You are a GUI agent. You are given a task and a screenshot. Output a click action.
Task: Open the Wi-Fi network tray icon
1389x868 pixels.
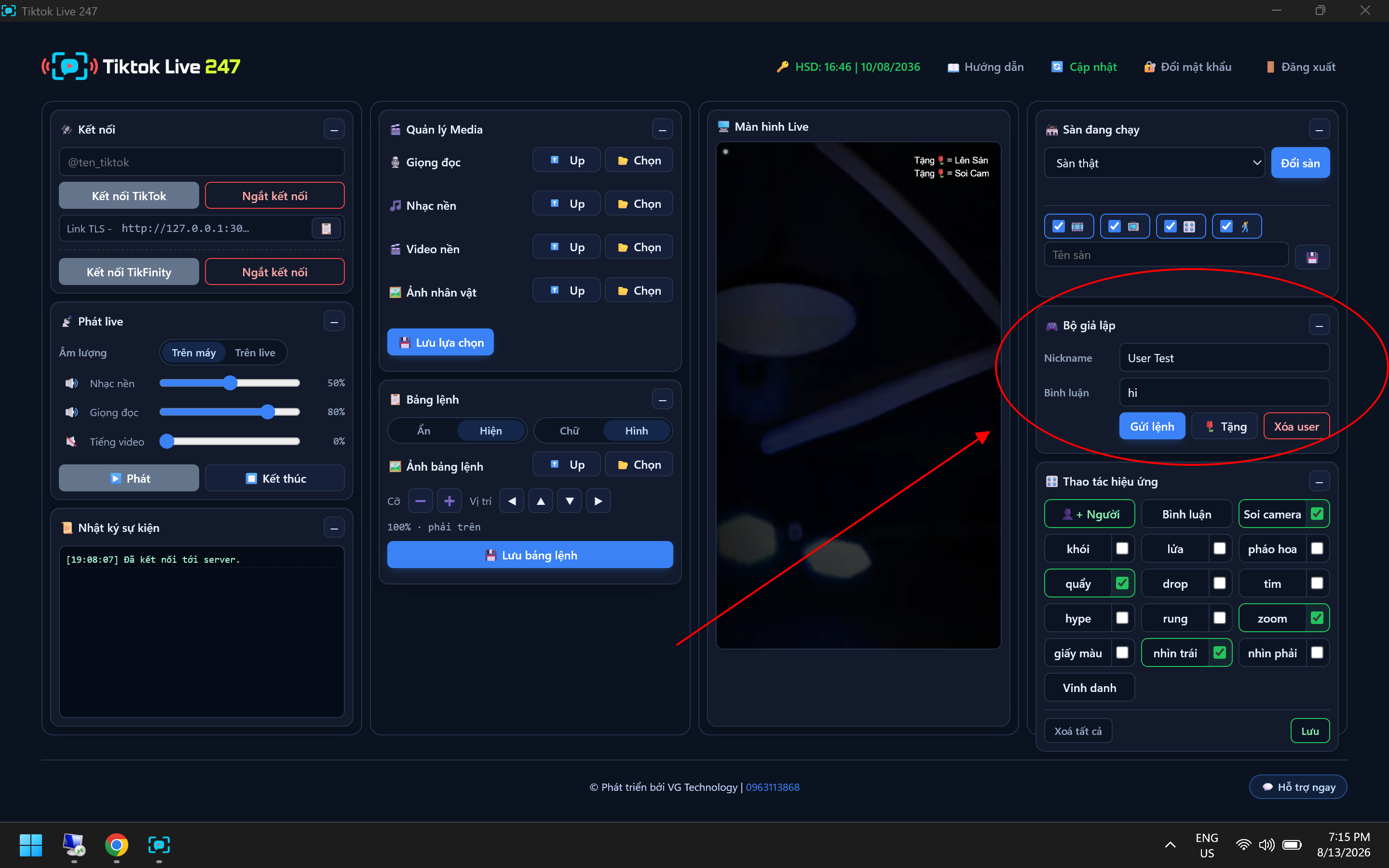[1243, 844]
